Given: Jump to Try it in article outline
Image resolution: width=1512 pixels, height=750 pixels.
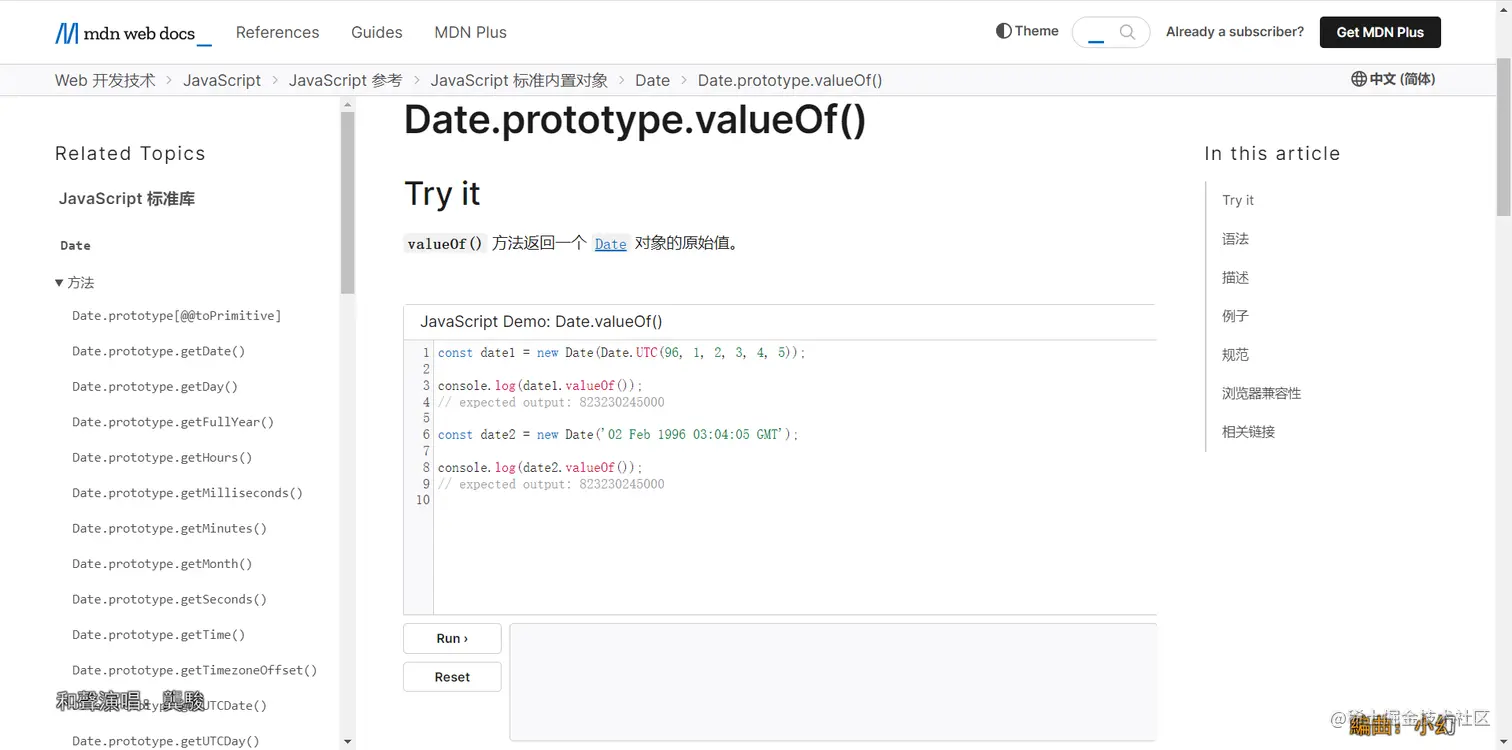Looking at the screenshot, I should point(1238,200).
